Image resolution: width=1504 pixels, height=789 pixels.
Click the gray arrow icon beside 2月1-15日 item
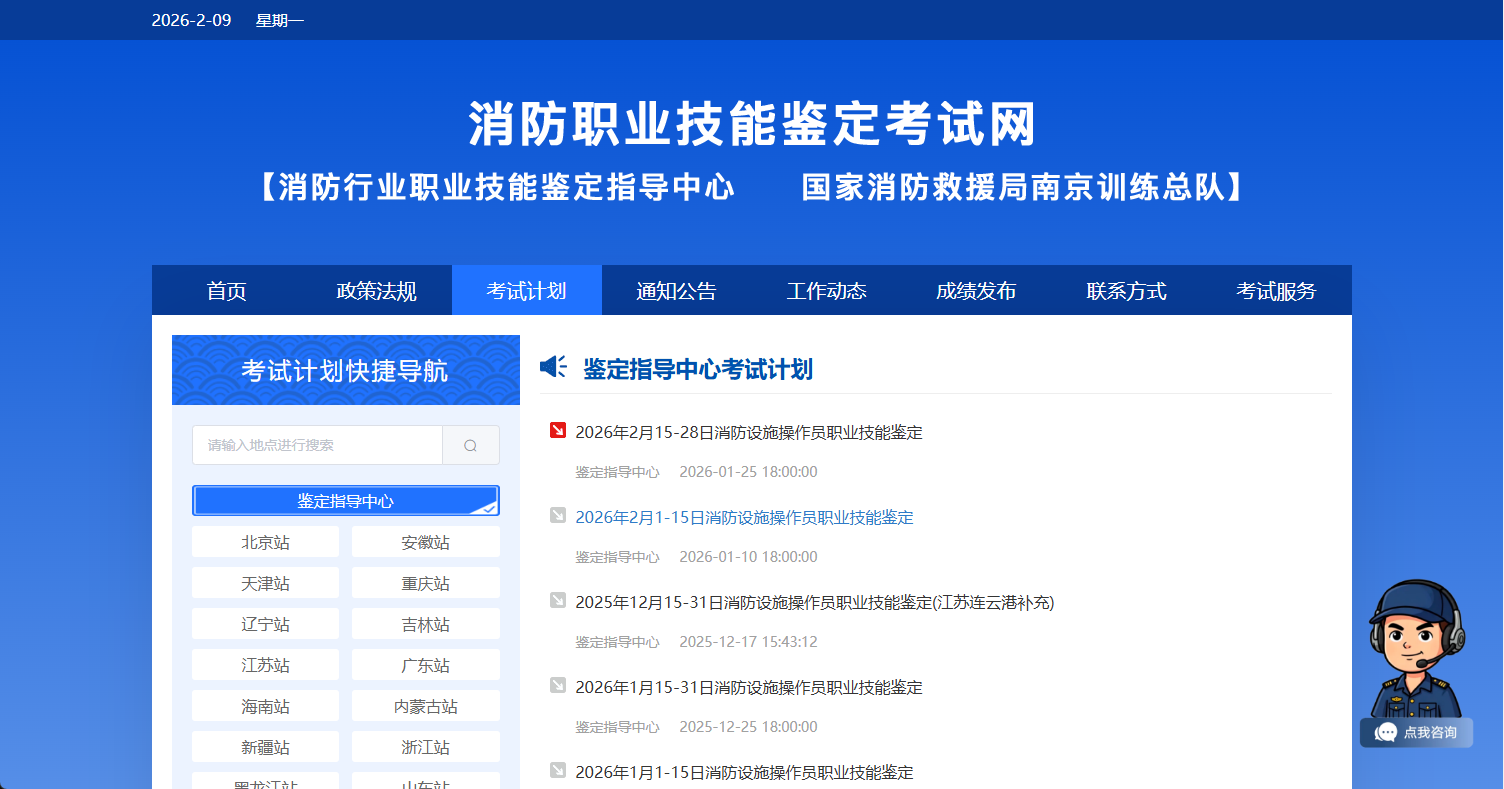558,517
